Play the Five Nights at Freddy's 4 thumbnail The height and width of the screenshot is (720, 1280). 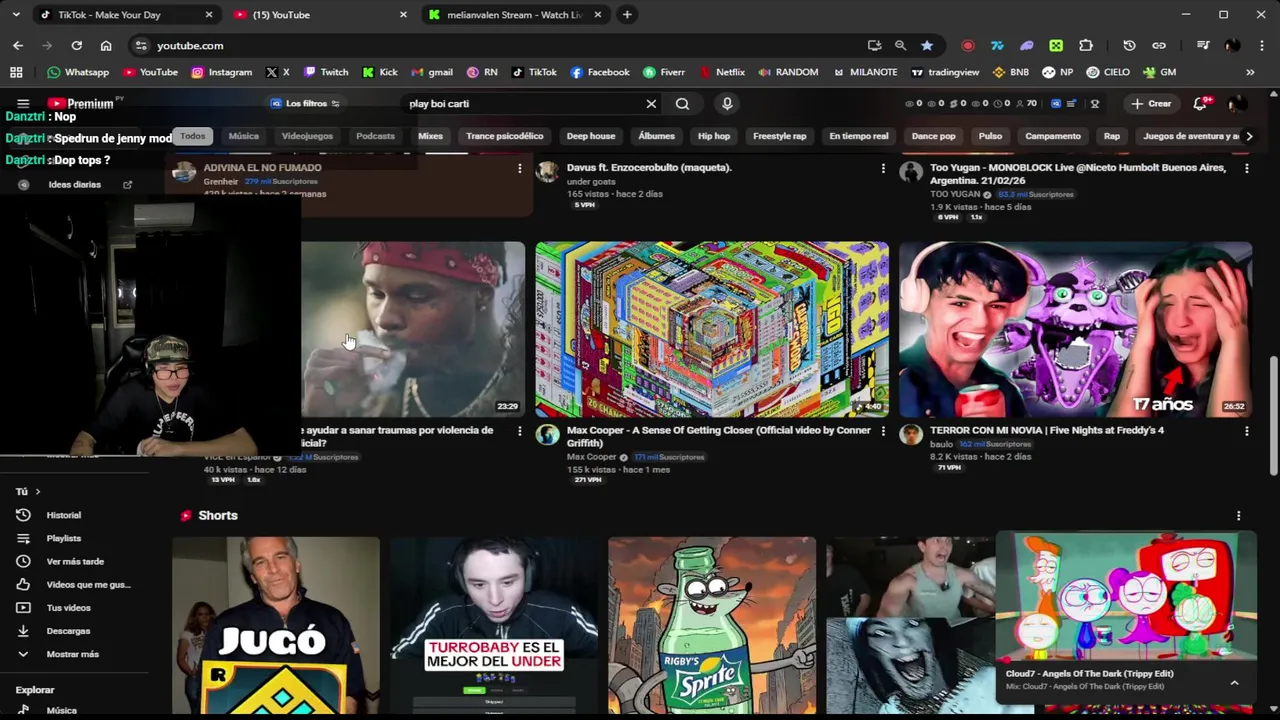1075,329
